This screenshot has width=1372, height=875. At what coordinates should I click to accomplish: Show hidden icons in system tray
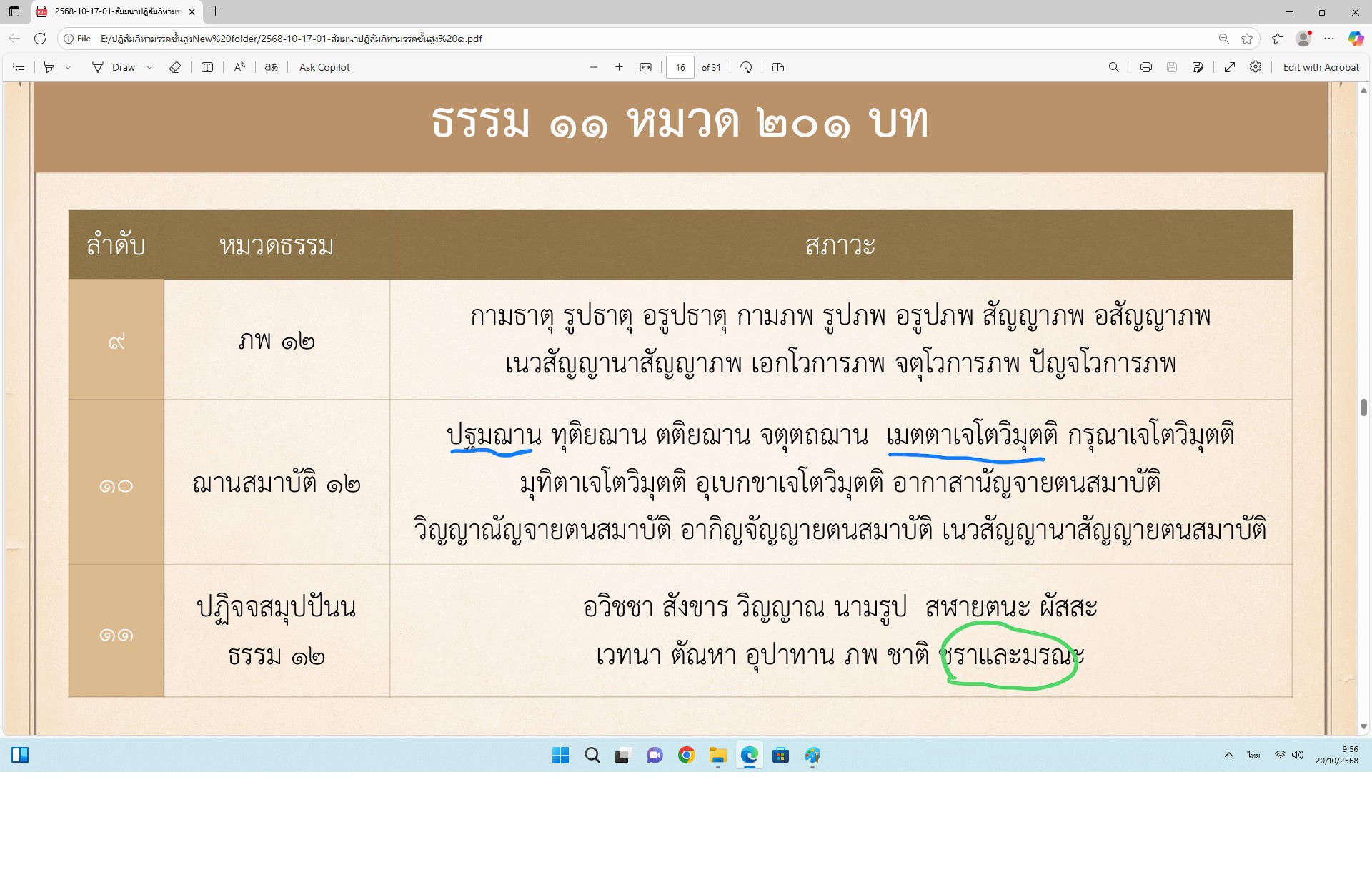pyautogui.click(x=1228, y=755)
